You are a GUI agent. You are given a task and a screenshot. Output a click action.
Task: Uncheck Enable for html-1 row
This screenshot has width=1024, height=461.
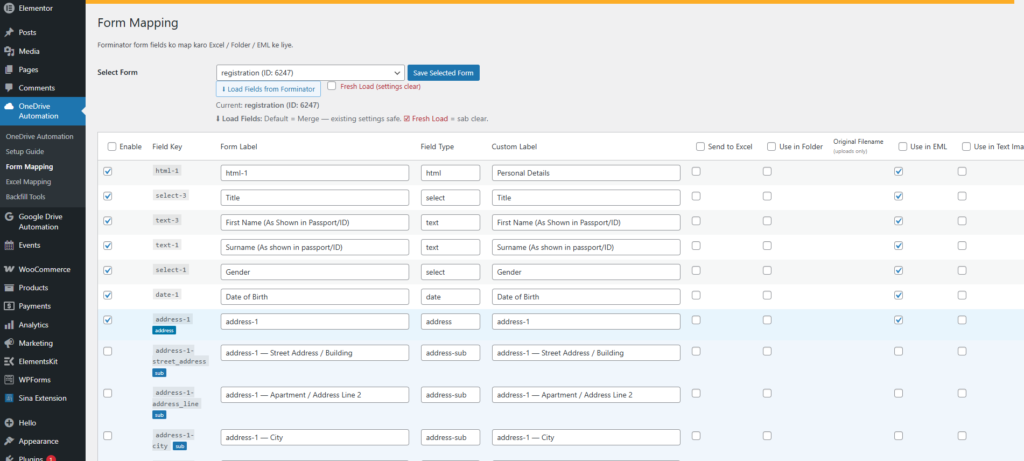coord(108,171)
